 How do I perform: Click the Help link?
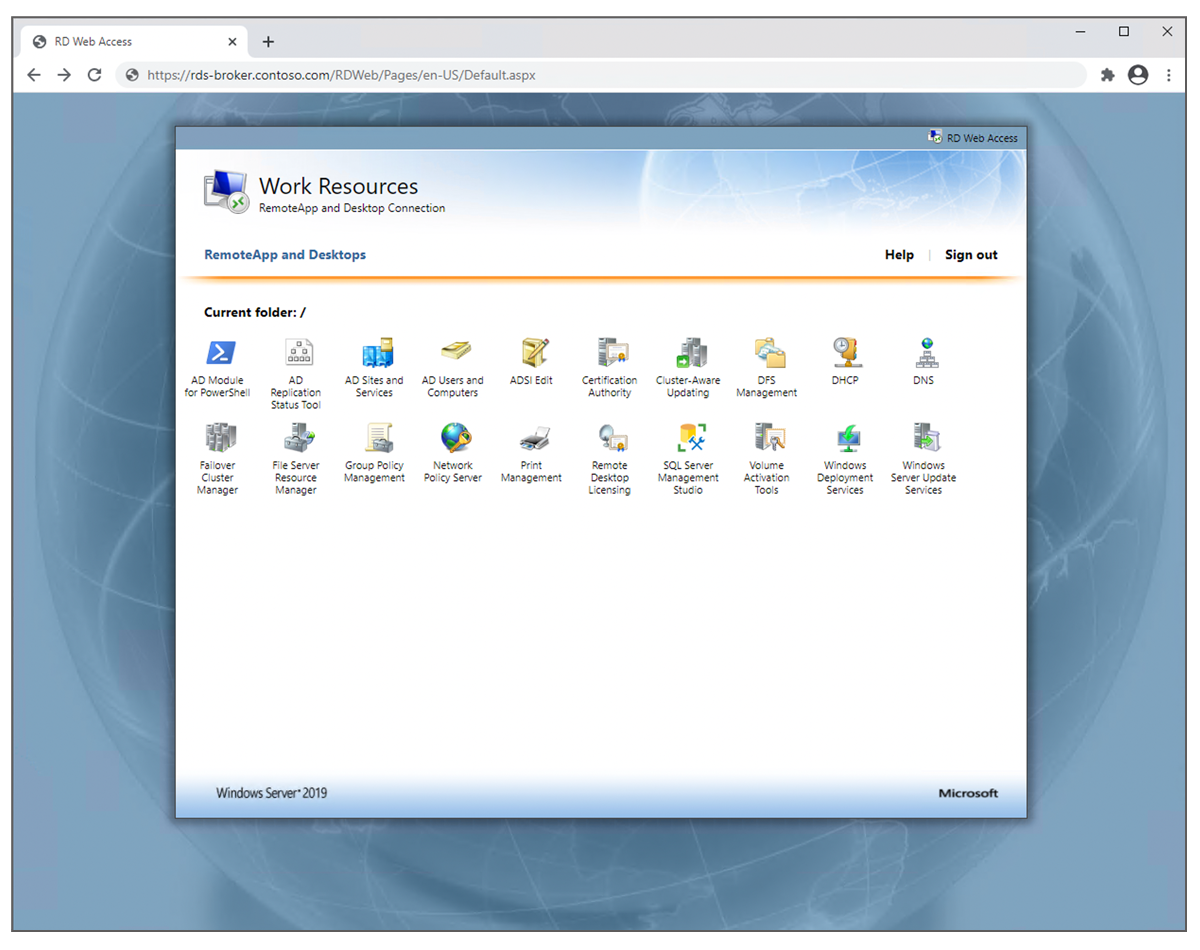899,255
